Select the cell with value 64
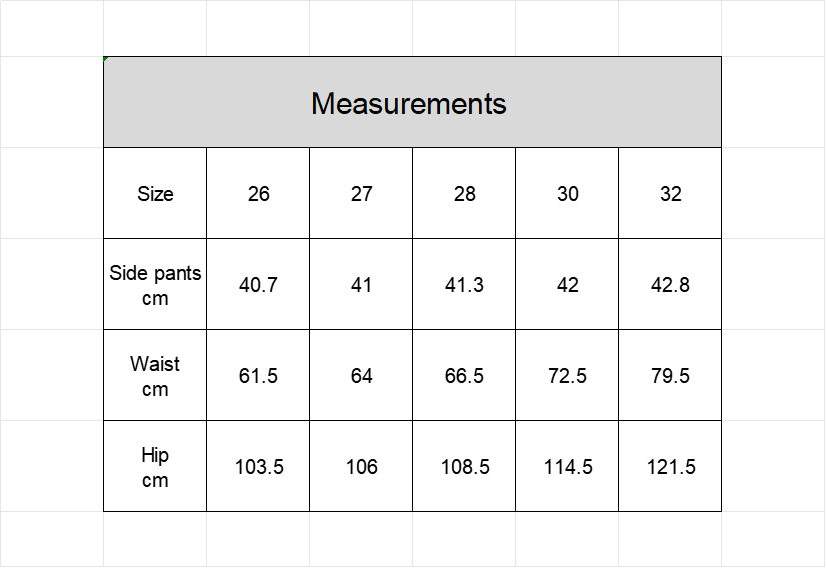The height and width of the screenshot is (568, 826). (361, 376)
